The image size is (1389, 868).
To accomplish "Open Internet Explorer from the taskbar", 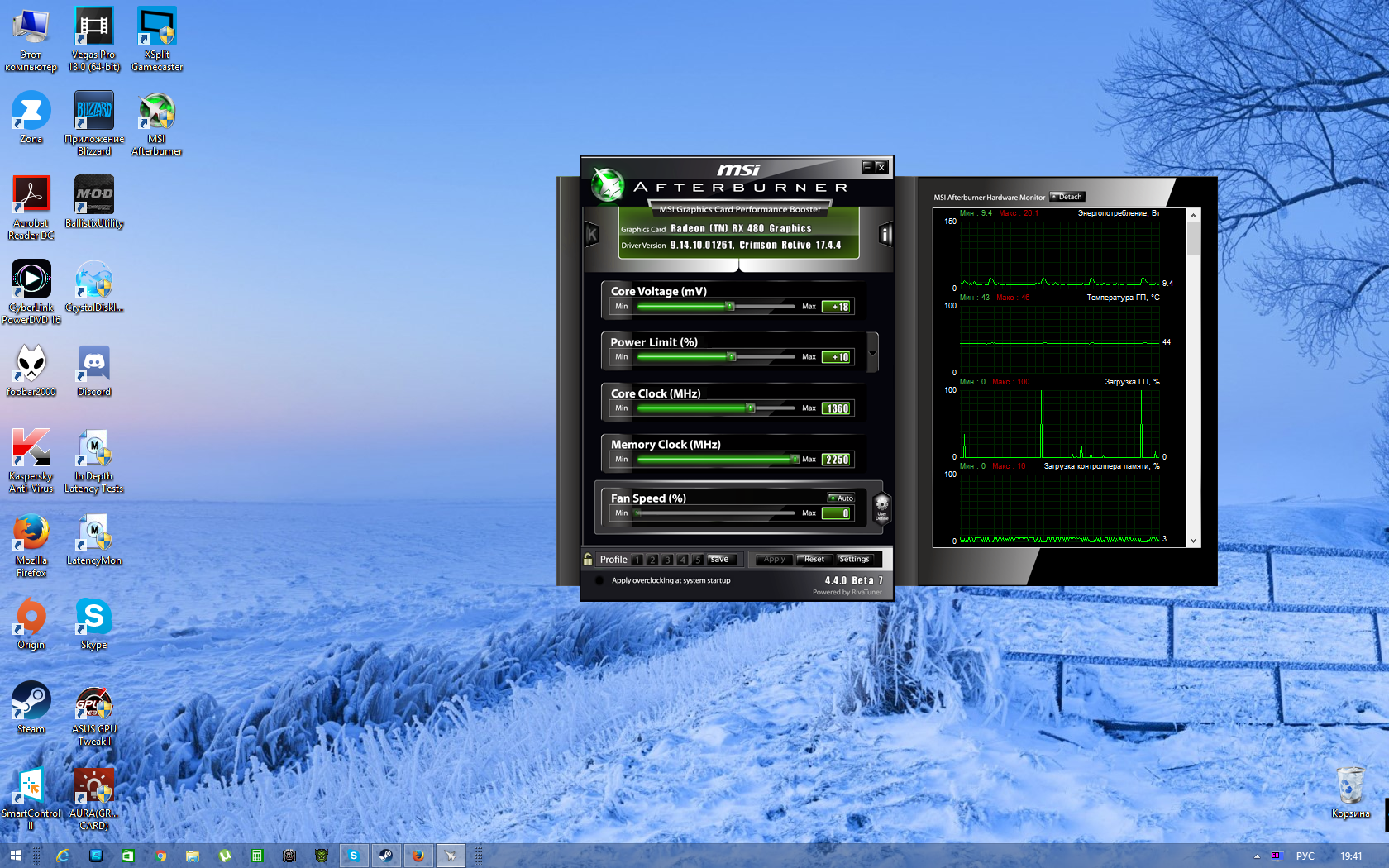I will pyautogui.click(x=63, y=856).
